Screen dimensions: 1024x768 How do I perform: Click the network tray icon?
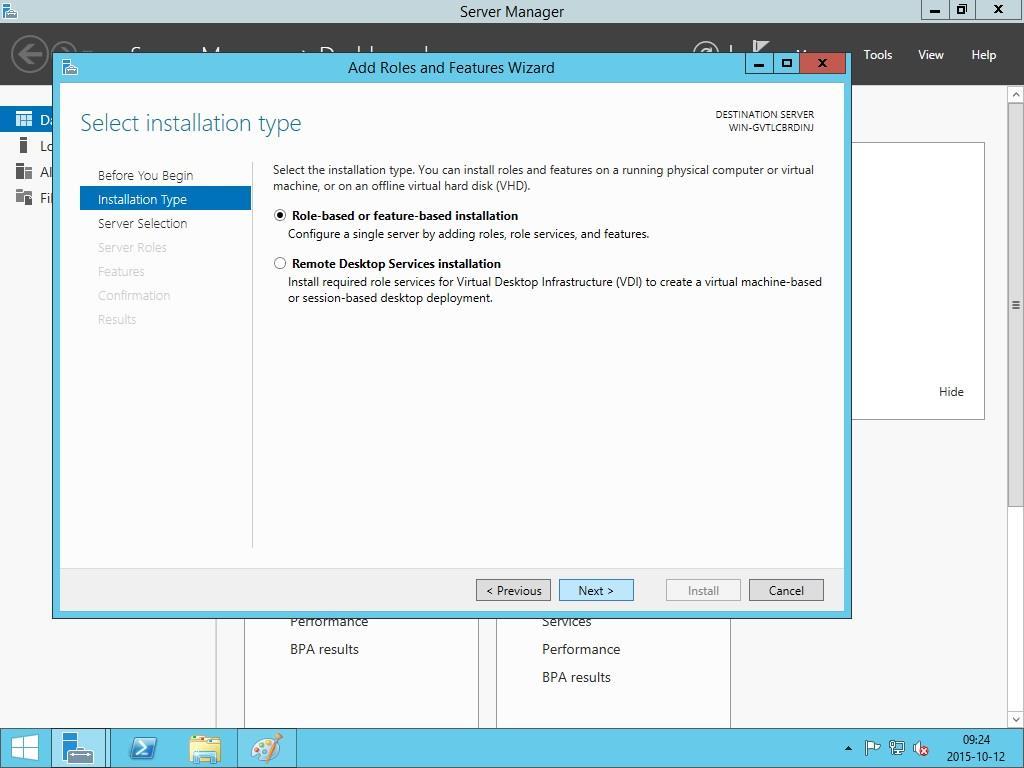click(x=897, y=748)
